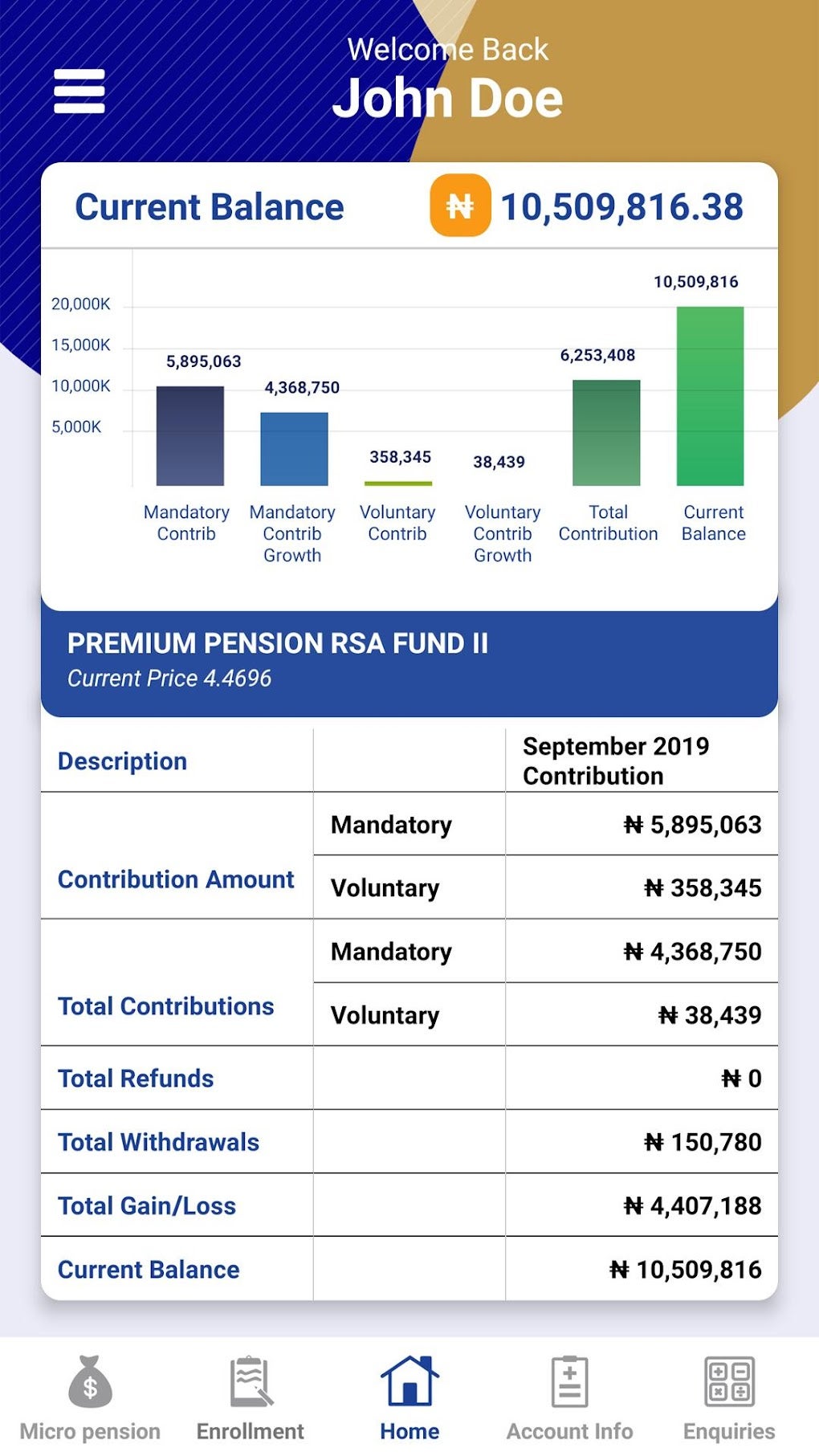Select the Total Withdrawals row
819x1456 pixels.
pyautogui.click(x=409, y=1141)
